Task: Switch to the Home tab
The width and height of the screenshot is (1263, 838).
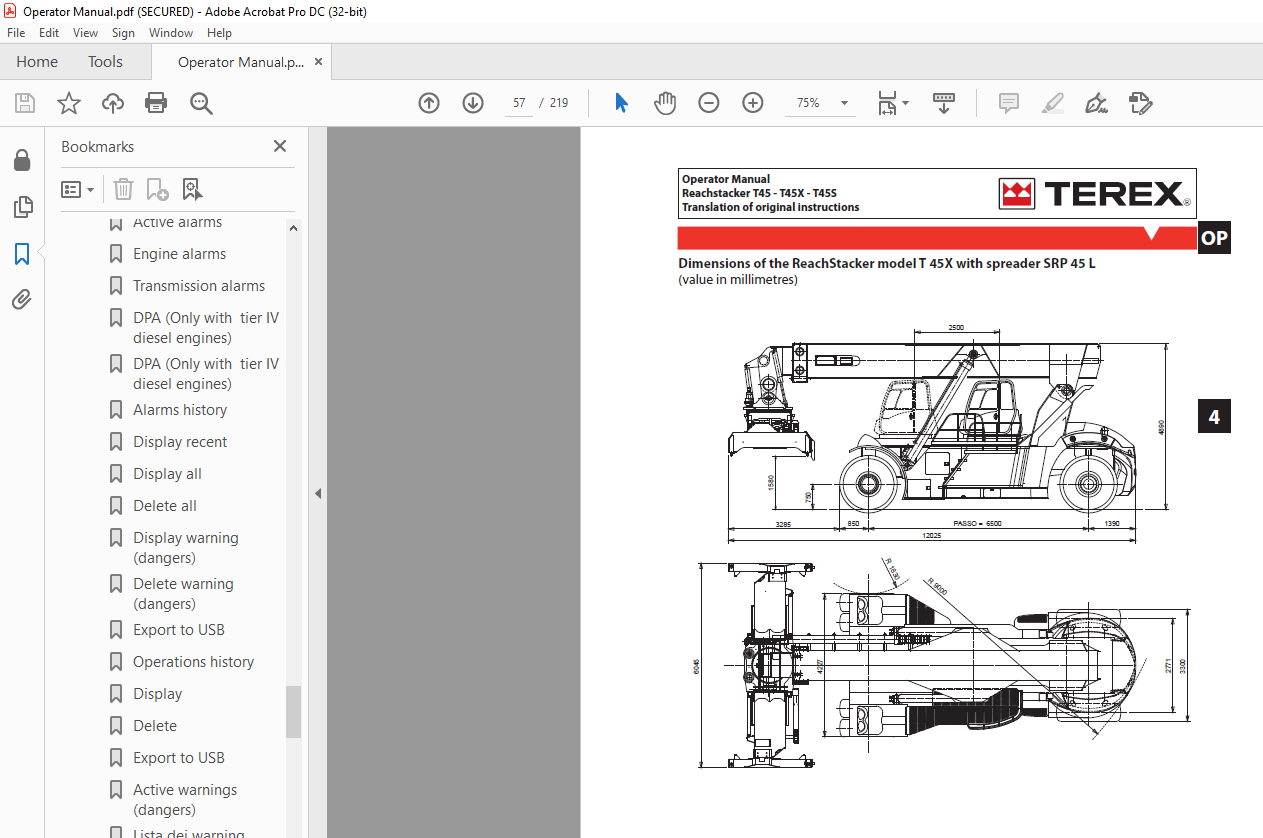Action: pyautogui.click(x=37, y=62)
